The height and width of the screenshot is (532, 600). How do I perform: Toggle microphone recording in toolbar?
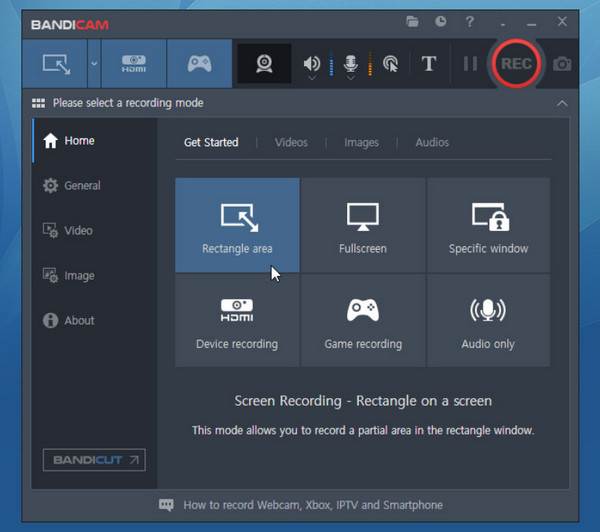[351, 64]
